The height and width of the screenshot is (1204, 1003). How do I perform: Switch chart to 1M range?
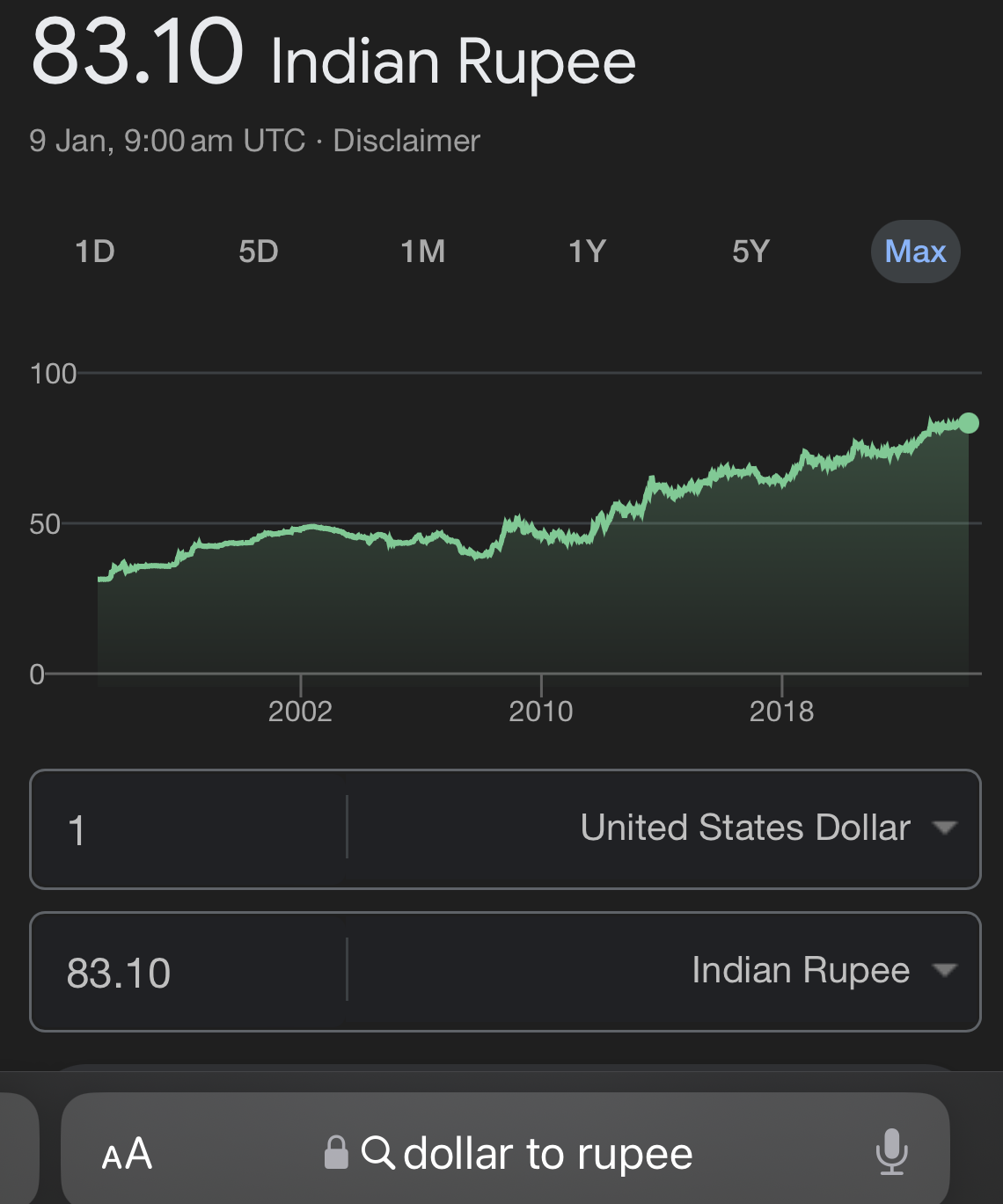click(422, 252)
